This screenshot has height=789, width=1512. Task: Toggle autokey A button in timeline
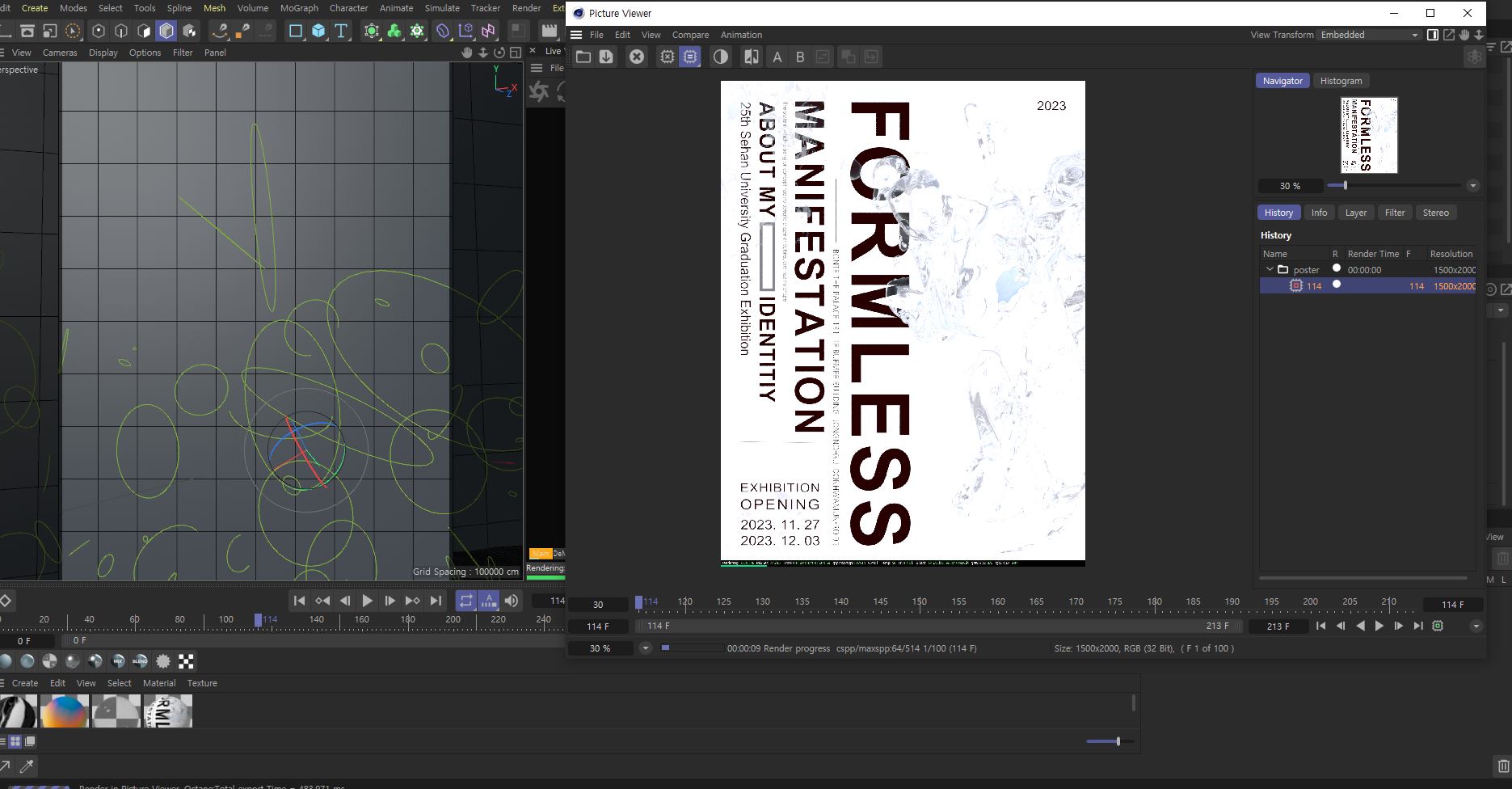pyautogui.click(x=489, y=601)
